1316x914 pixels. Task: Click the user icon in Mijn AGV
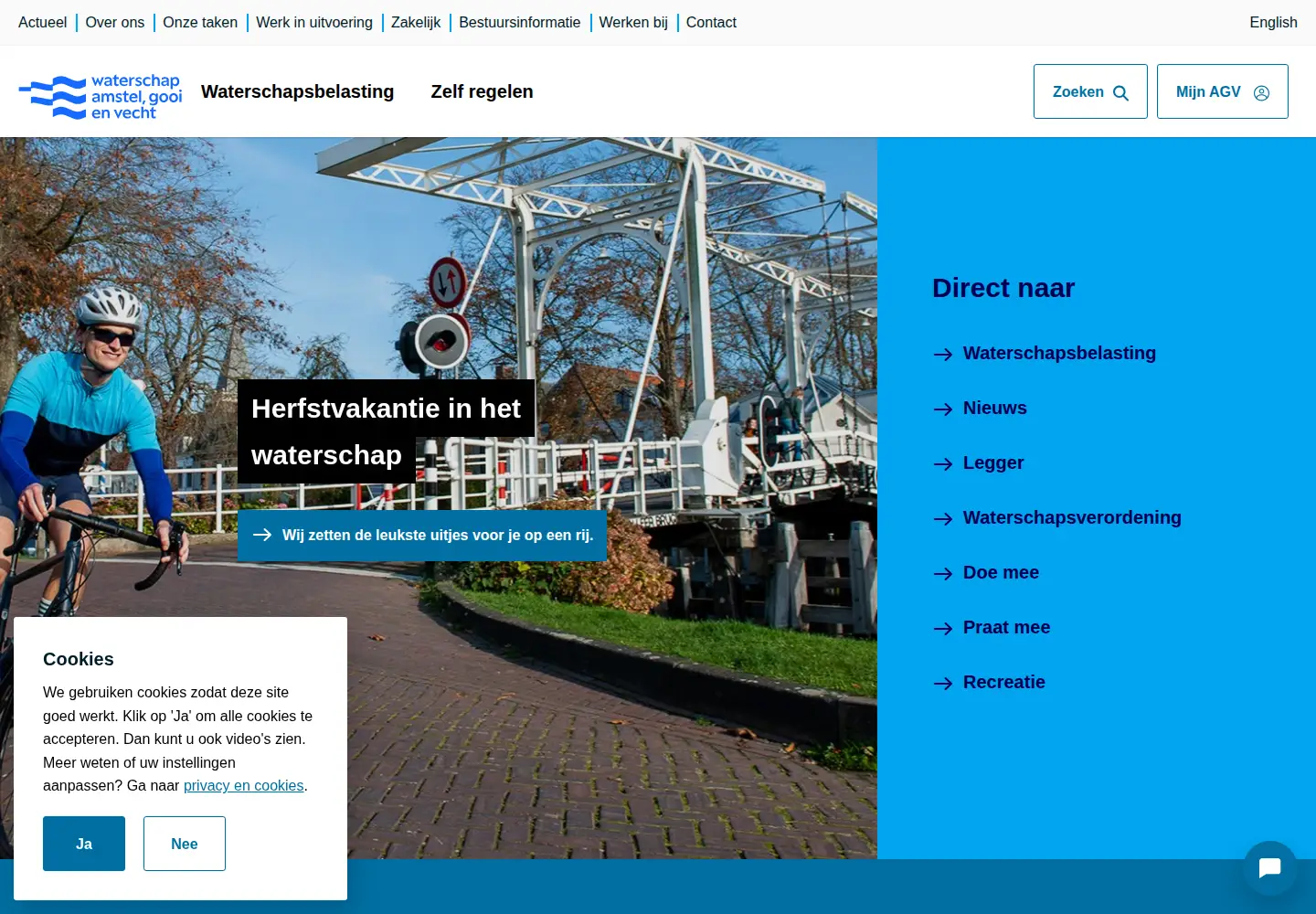1261,92
